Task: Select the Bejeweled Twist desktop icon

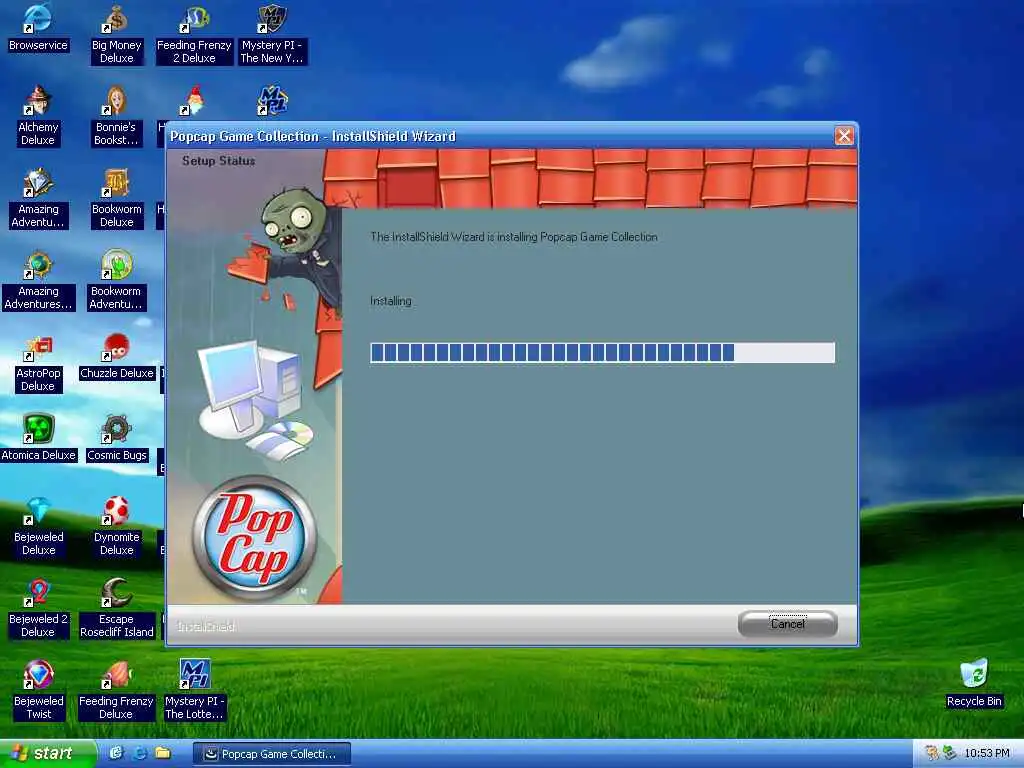Action: pyautogui.click(x=38, y=691)
